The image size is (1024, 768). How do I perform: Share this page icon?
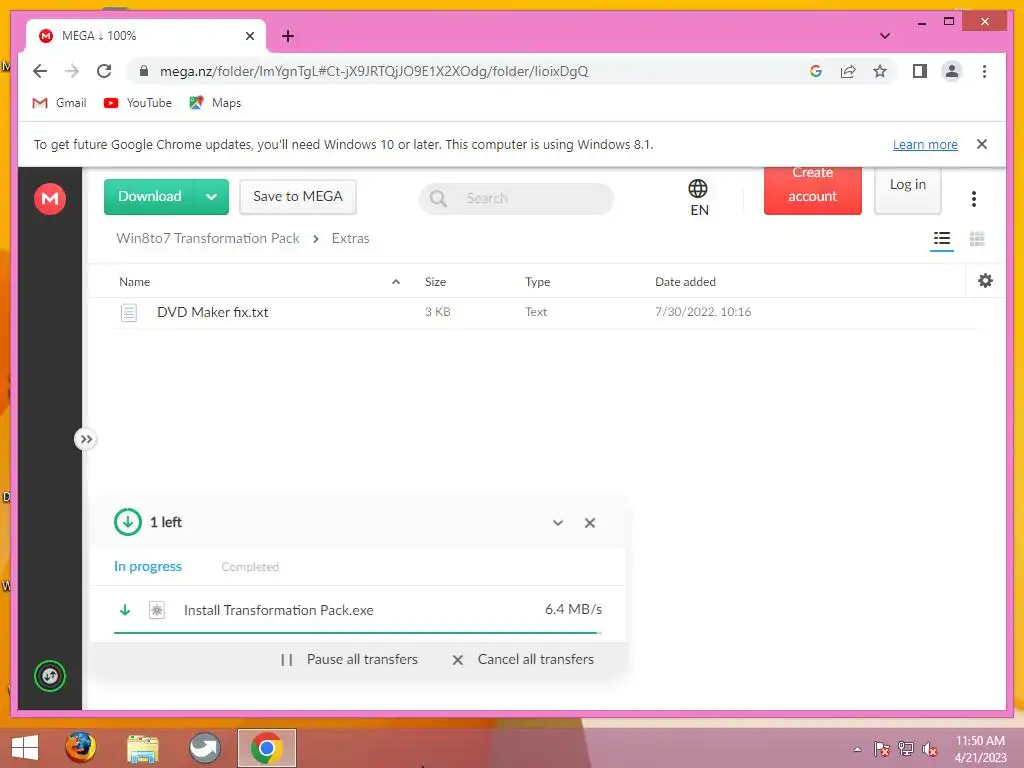click(848, 71)
